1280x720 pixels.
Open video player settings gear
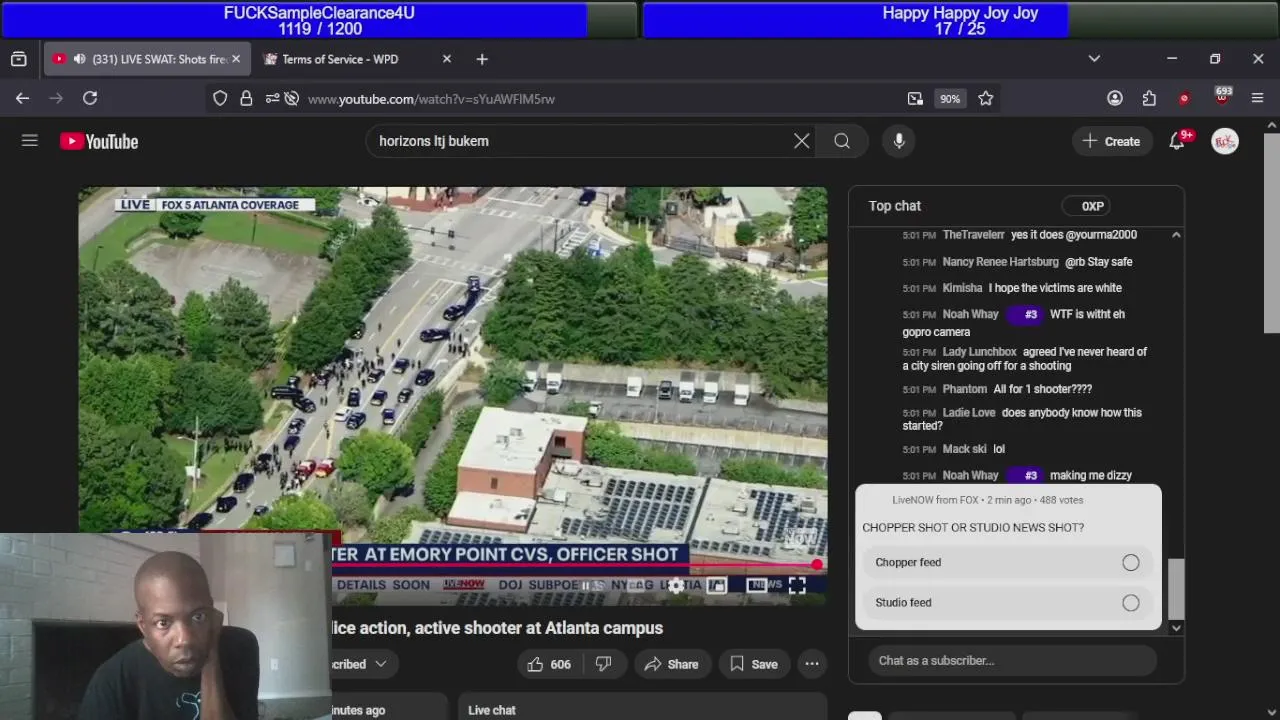[x=677, y=586]
